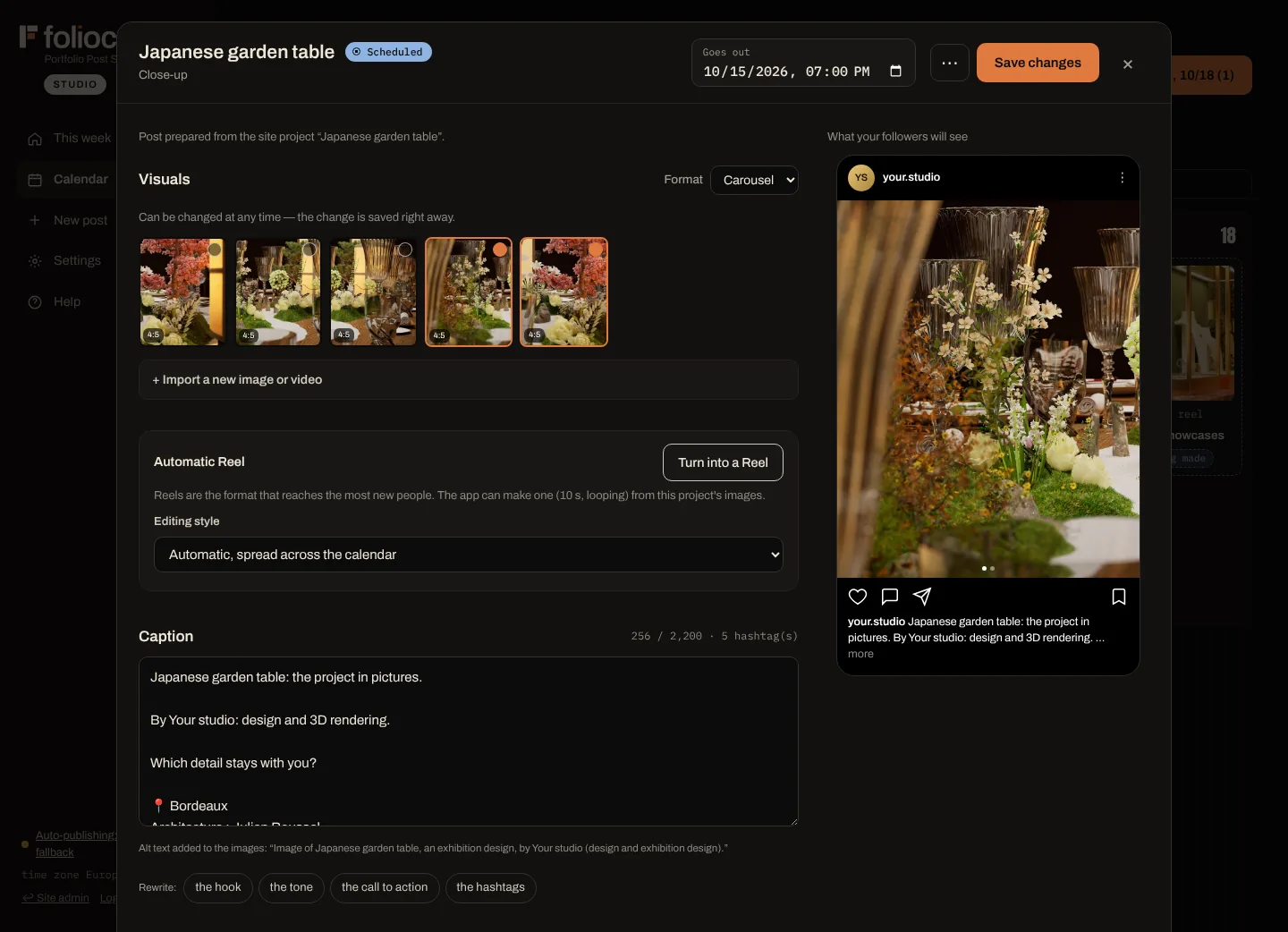This screenshot has width=1288, height=932.
Task: Deselect the fourth thumbnail's orange circle
Action: (500, 250)
